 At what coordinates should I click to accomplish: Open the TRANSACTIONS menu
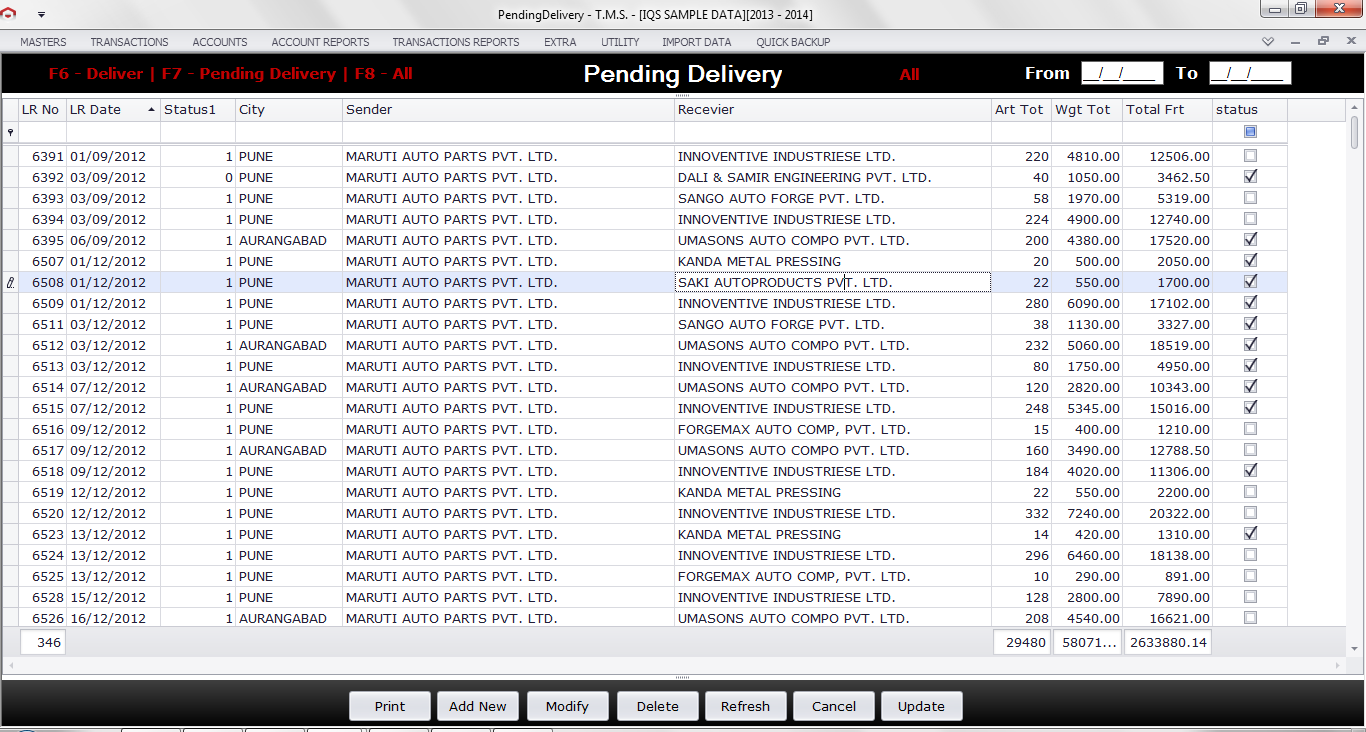tap(129, 42)
